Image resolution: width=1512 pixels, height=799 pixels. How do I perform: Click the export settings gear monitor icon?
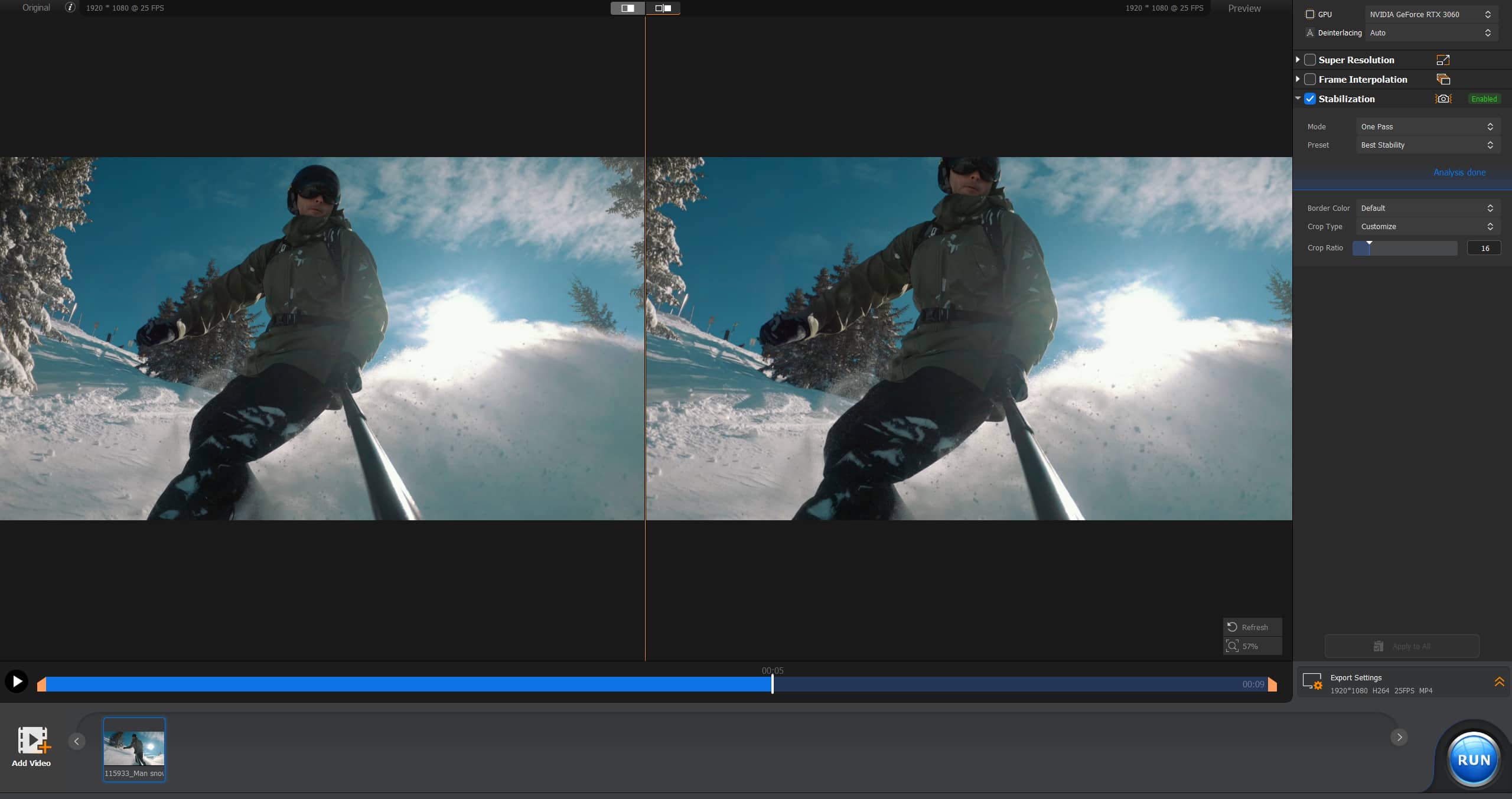click(1312, 682)
